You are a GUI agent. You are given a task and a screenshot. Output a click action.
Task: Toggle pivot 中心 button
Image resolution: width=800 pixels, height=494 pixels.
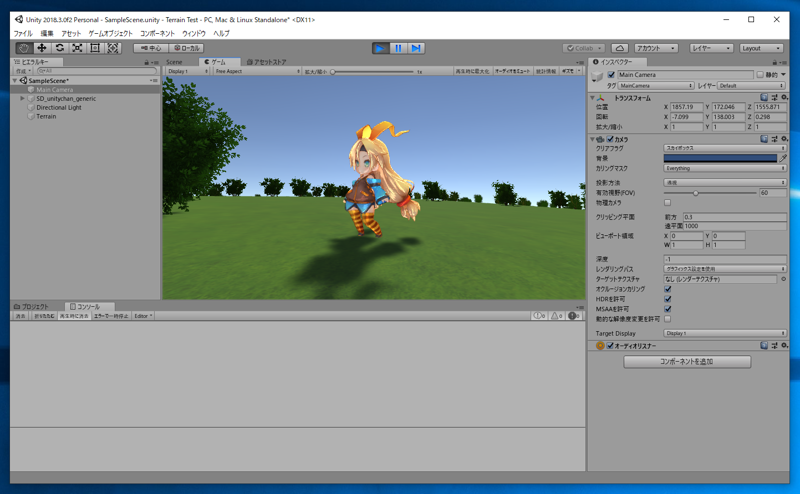tap(151, 48)
